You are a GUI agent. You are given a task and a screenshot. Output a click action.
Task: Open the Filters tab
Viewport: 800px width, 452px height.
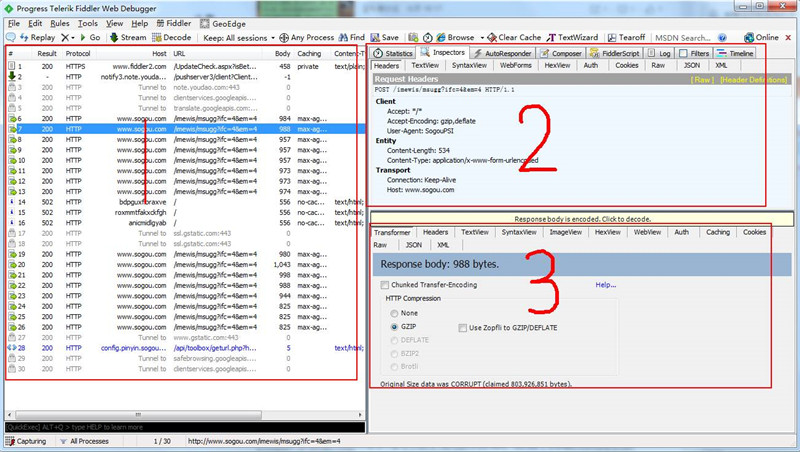(694, 53)
